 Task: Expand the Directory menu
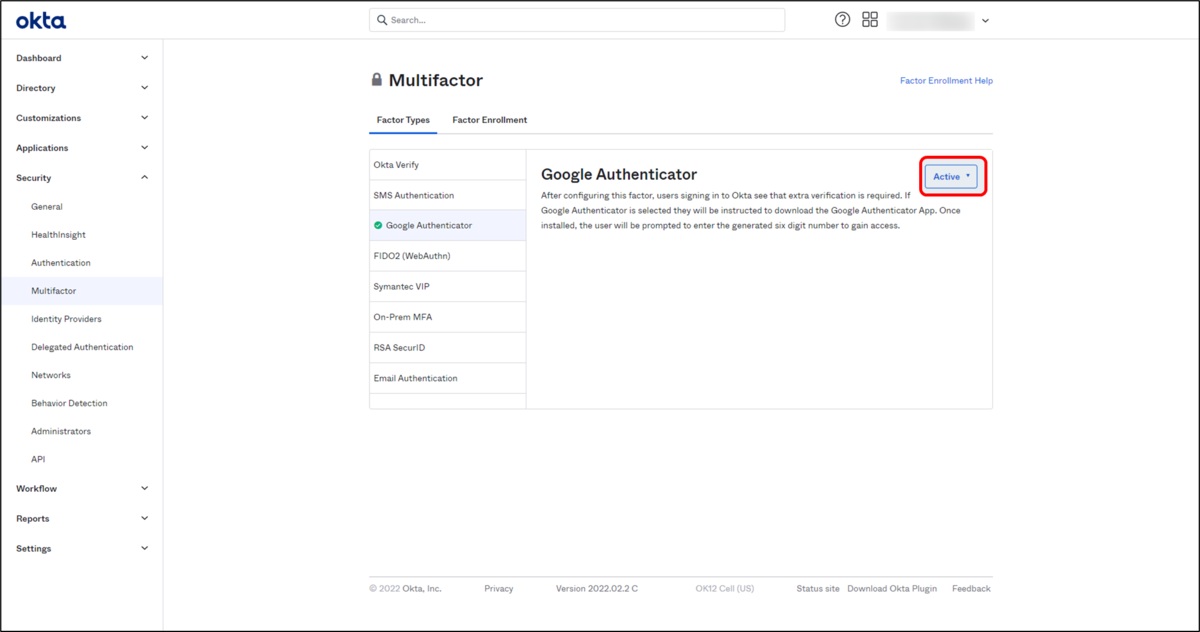click(x=82, y=88)
